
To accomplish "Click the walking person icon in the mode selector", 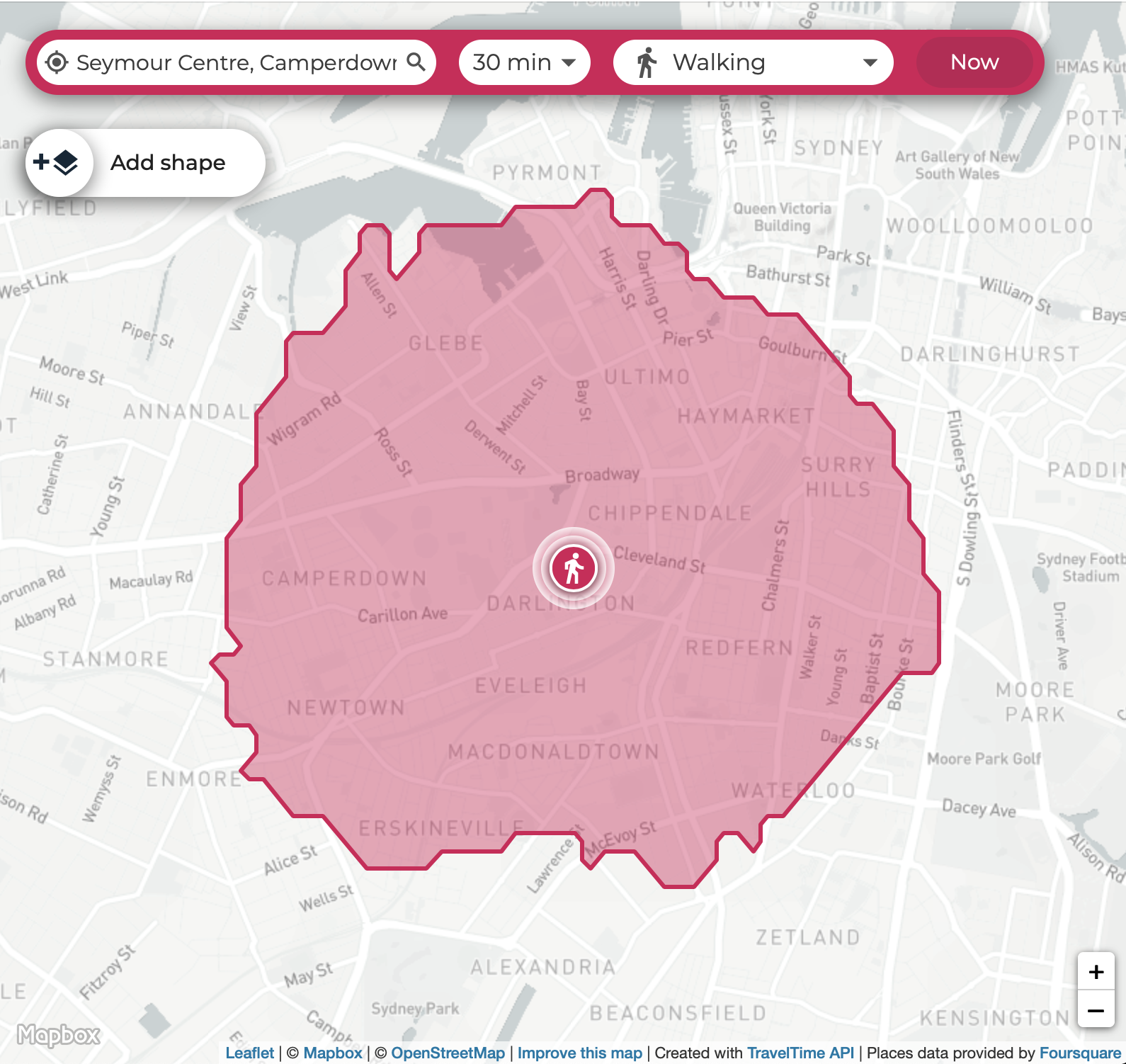I will [x=646, y=63].
